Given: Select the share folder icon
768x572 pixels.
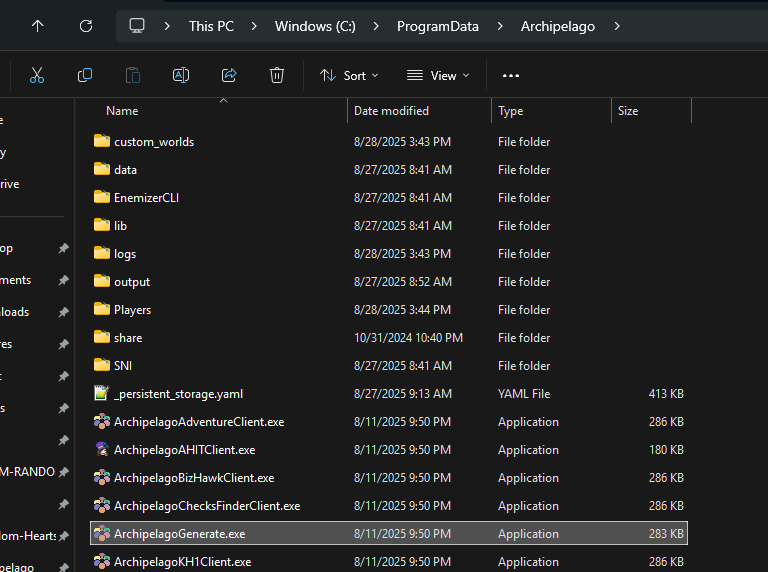Looking at the screenshot, I should point(102,337).
